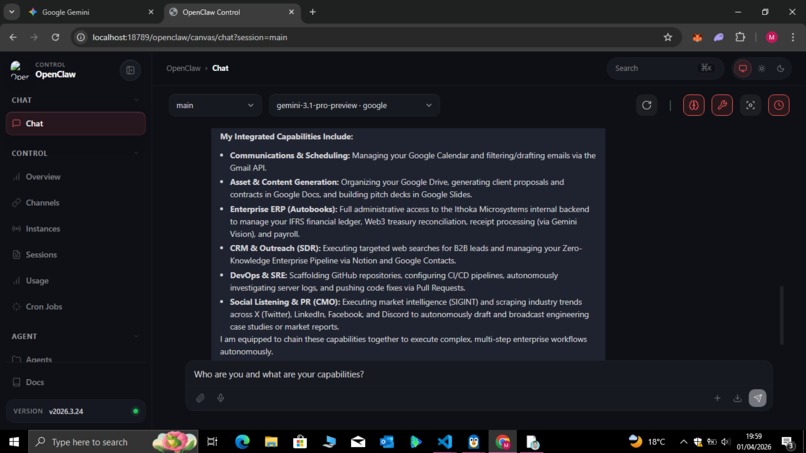Screen dimensions: 806x453
Task: Open Mail app from the taskbar
Action: 358,442
